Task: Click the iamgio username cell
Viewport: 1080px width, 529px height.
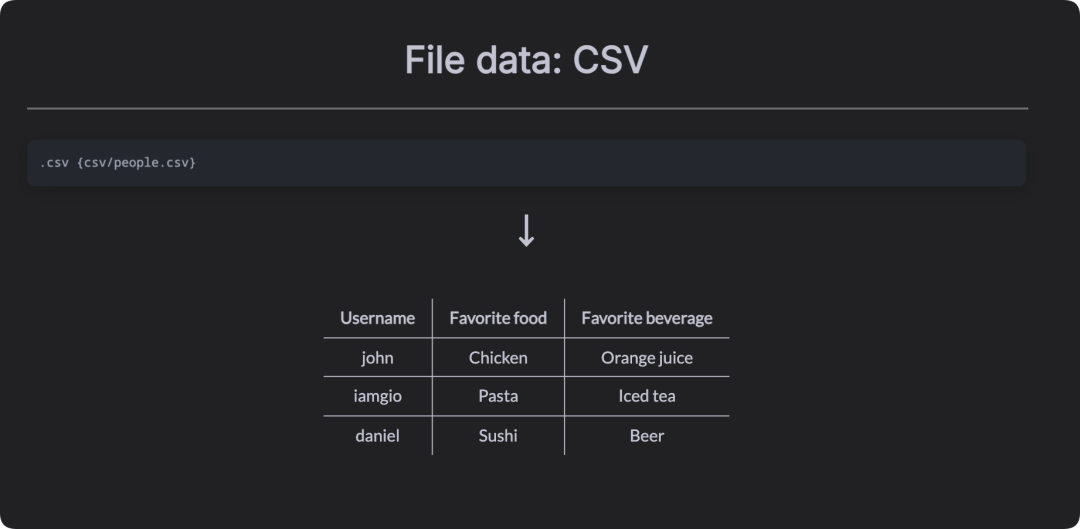Action: point(377,396)
